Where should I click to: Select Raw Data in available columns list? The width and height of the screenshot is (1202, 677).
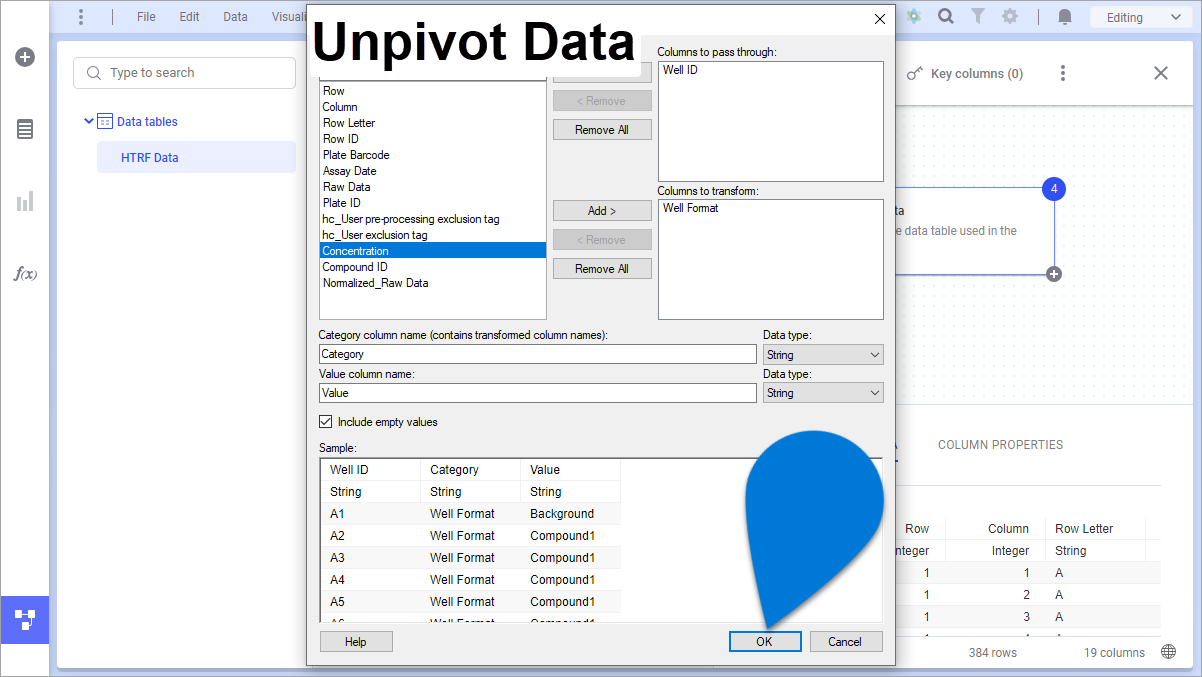347,187
